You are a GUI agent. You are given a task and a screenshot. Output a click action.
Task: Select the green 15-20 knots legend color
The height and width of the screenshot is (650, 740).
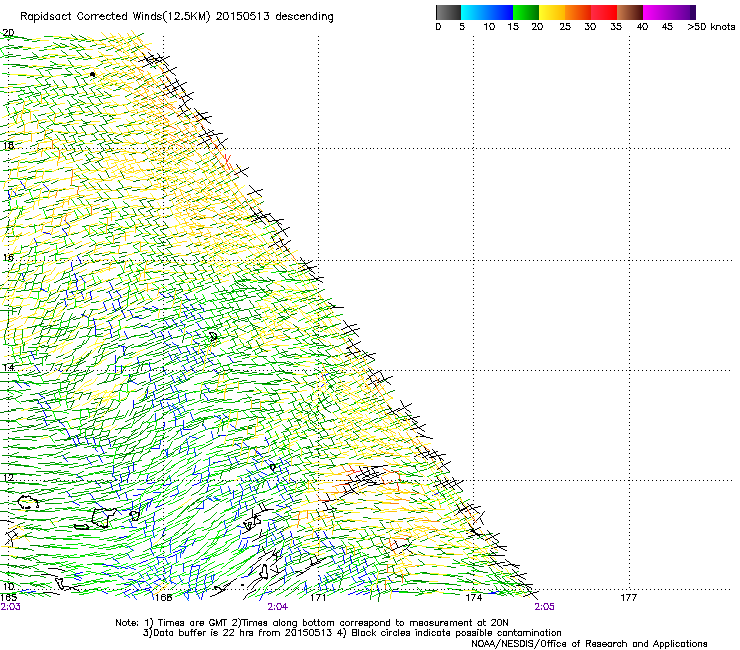(526, 12)
